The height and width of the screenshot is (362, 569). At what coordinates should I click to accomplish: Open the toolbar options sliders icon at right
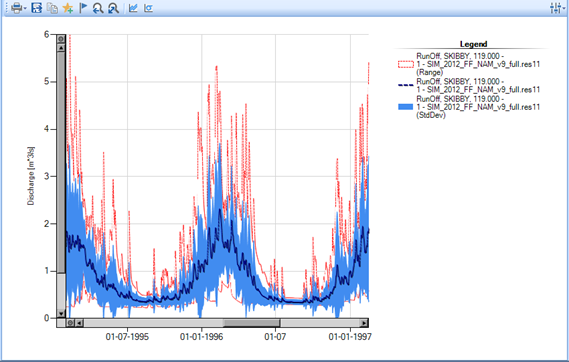tap(556, 8)
